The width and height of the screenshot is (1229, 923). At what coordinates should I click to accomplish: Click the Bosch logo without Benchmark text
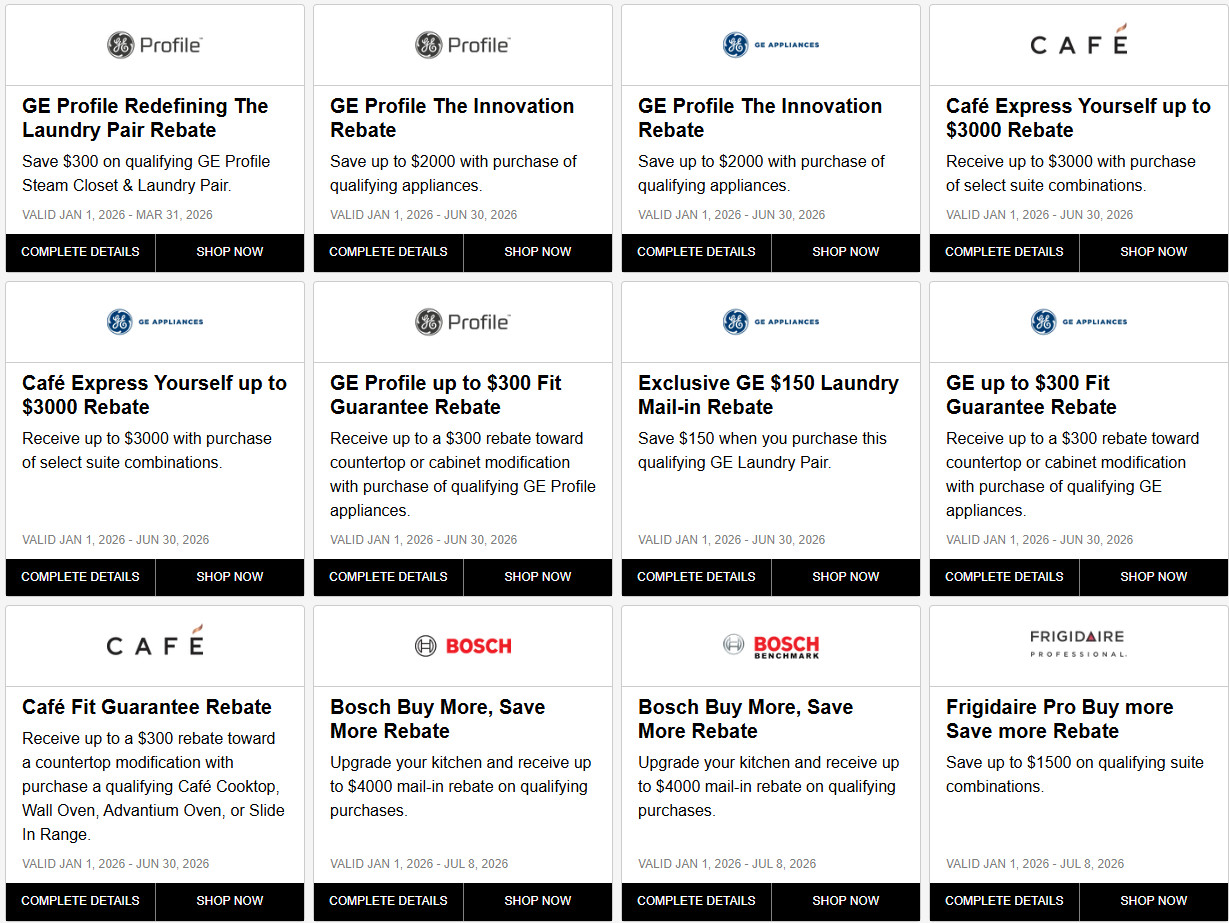pyautogui.click(x=463, y=646)
